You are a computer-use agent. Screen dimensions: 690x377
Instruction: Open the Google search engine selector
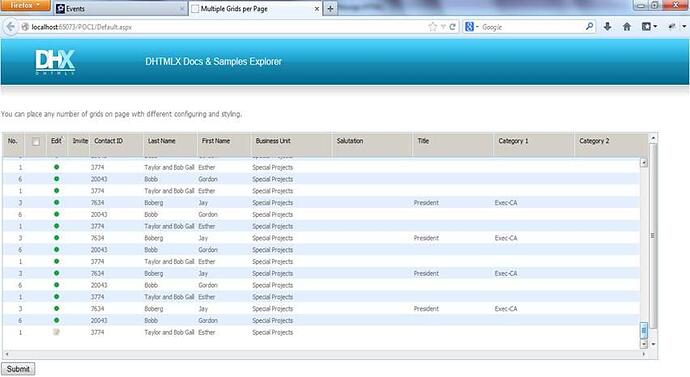(x=471, y=27)
